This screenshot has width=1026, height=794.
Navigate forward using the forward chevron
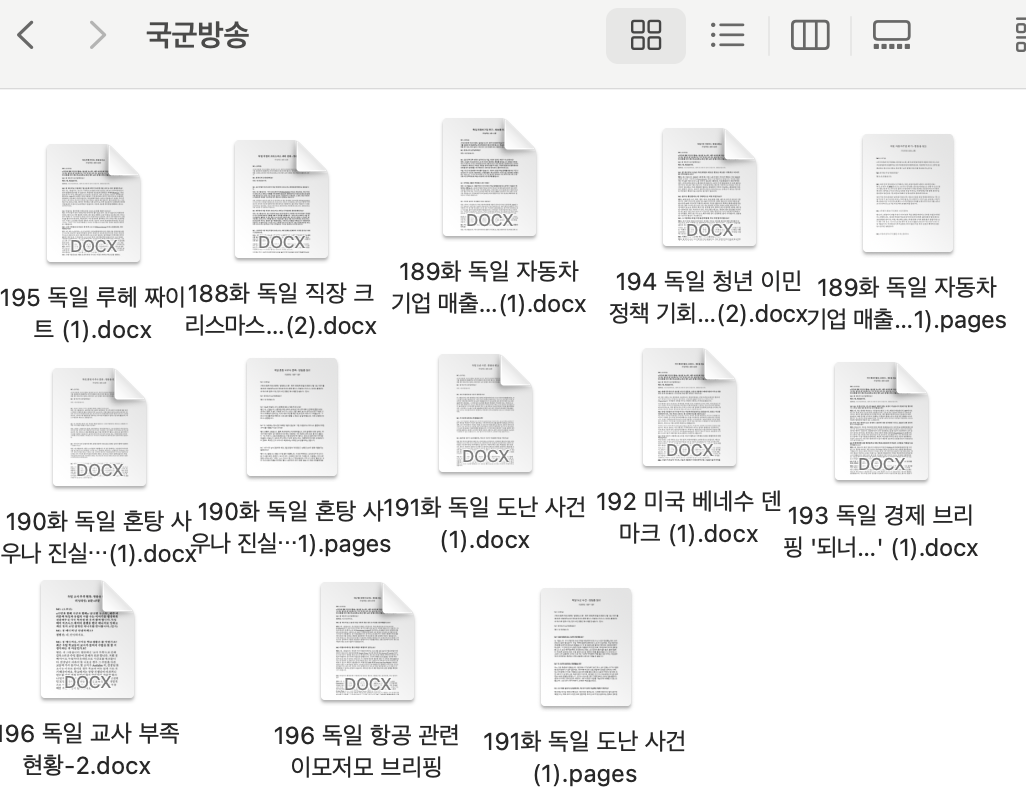(97, 34)
